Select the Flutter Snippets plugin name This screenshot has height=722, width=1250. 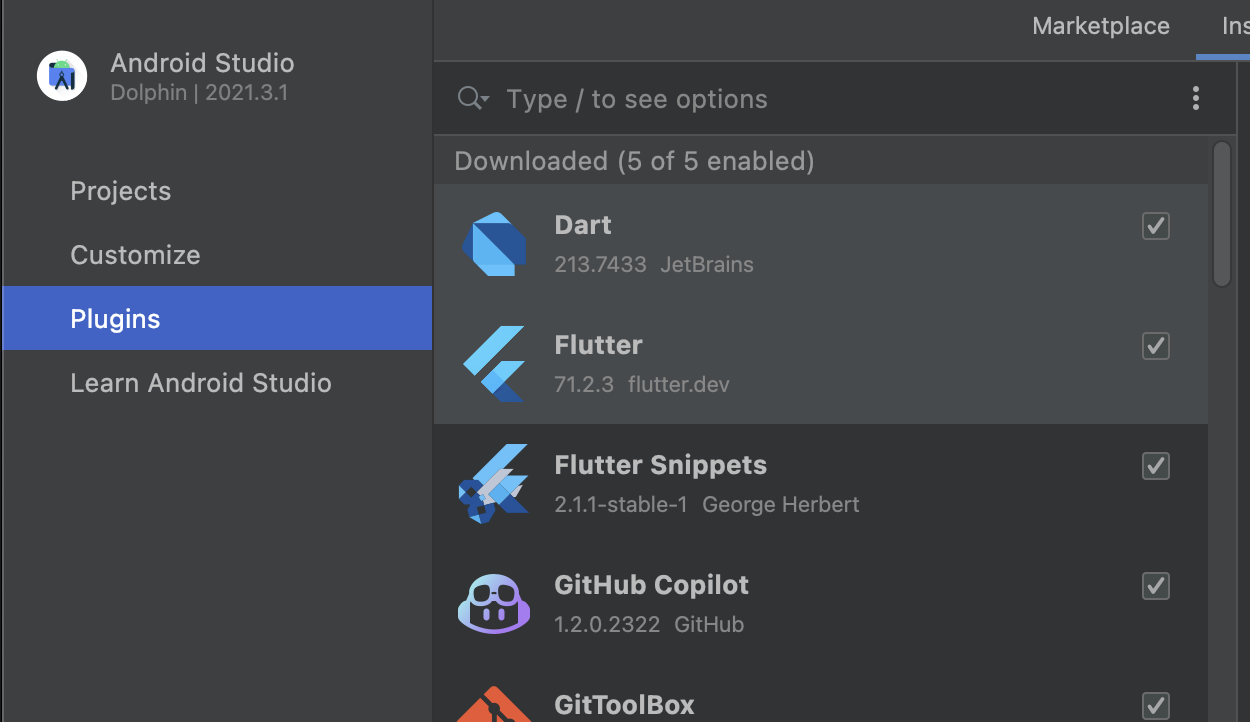(661, 465)
